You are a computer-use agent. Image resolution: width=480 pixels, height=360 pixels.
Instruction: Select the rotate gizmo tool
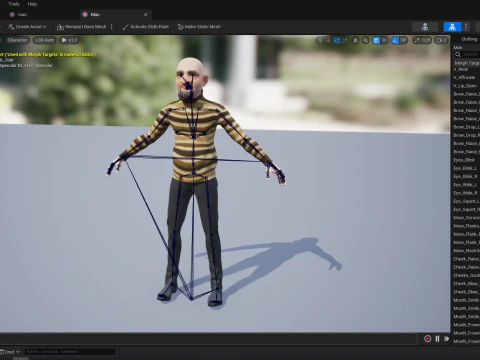(337, 40)
